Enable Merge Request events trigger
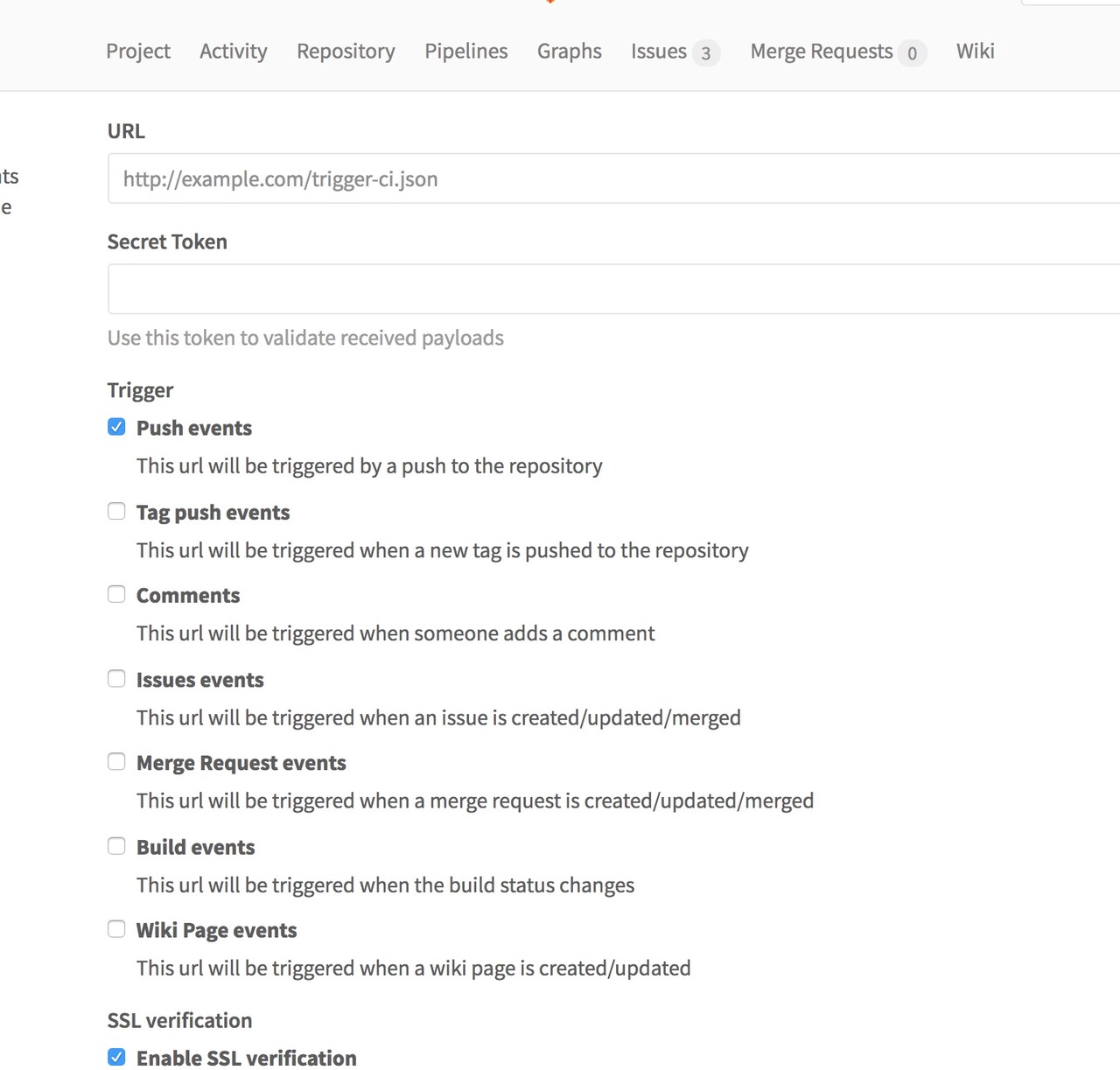The image size is (1120, 1070). pyautogui.click(x=116, y=761)
